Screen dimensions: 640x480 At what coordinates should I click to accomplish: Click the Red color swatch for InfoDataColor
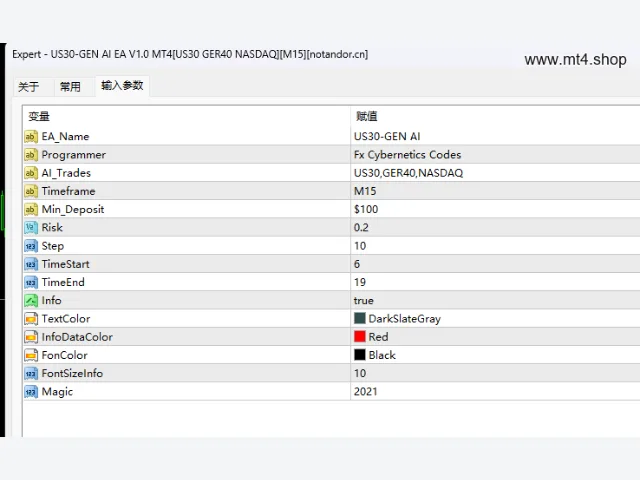(x=360, y=337)
